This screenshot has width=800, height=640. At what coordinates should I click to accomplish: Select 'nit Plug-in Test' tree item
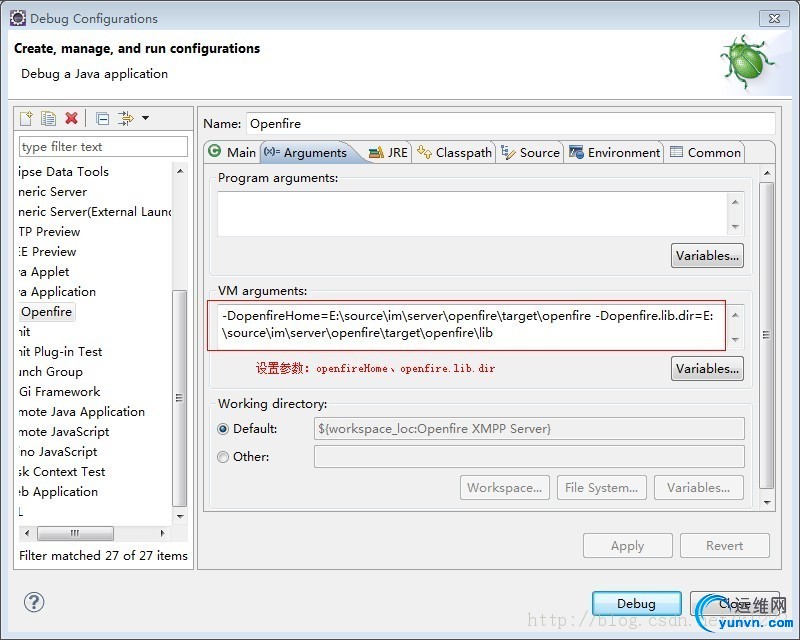60,352
